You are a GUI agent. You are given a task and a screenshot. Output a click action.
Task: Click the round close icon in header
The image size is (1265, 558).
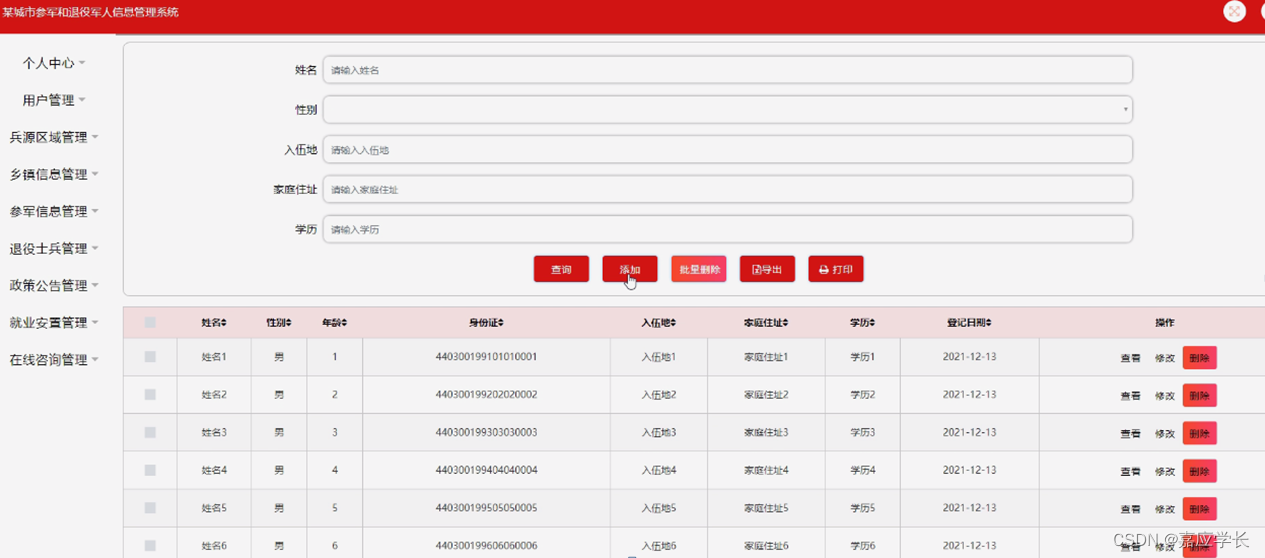click(1235, 12)
